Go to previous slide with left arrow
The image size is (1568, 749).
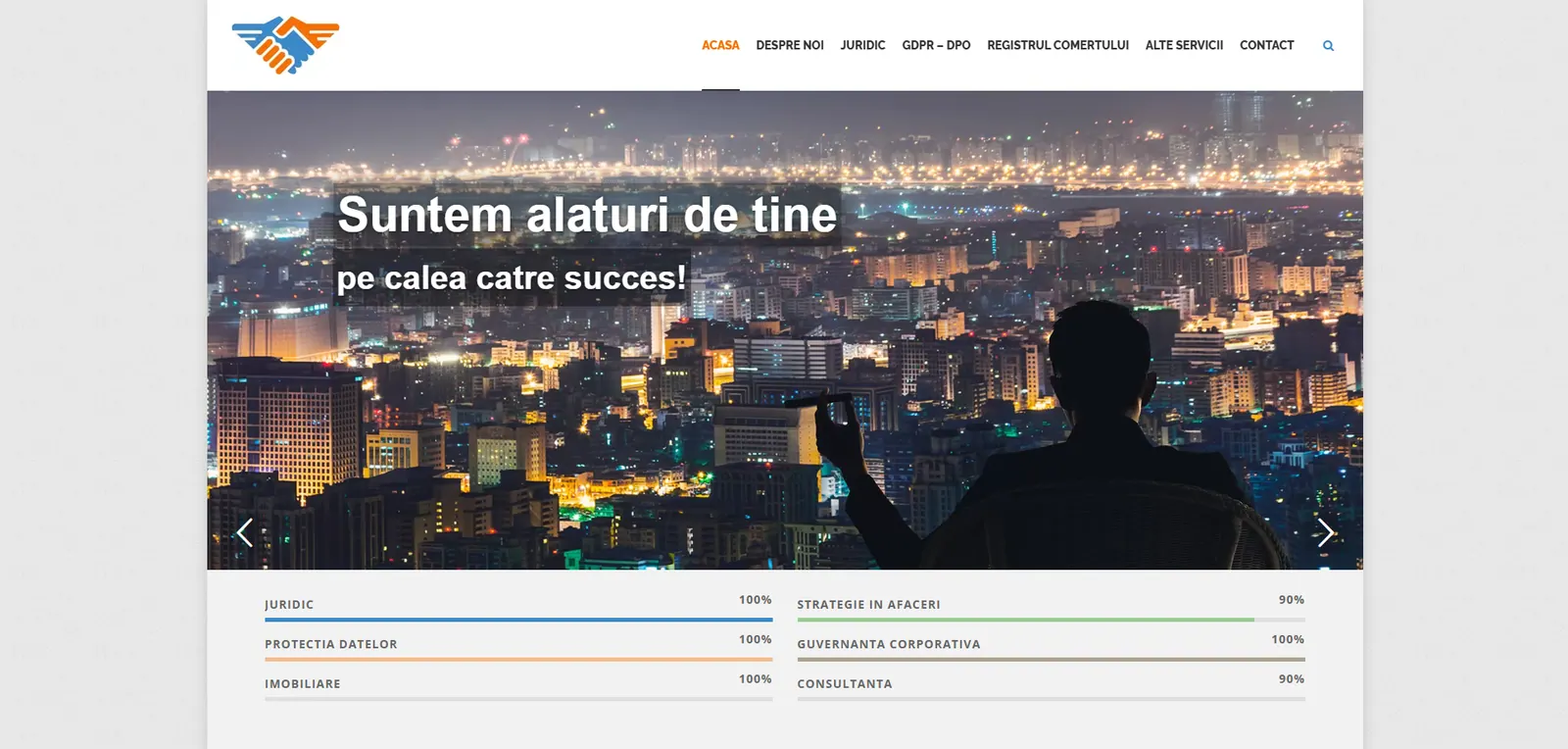tap(245, 532)
